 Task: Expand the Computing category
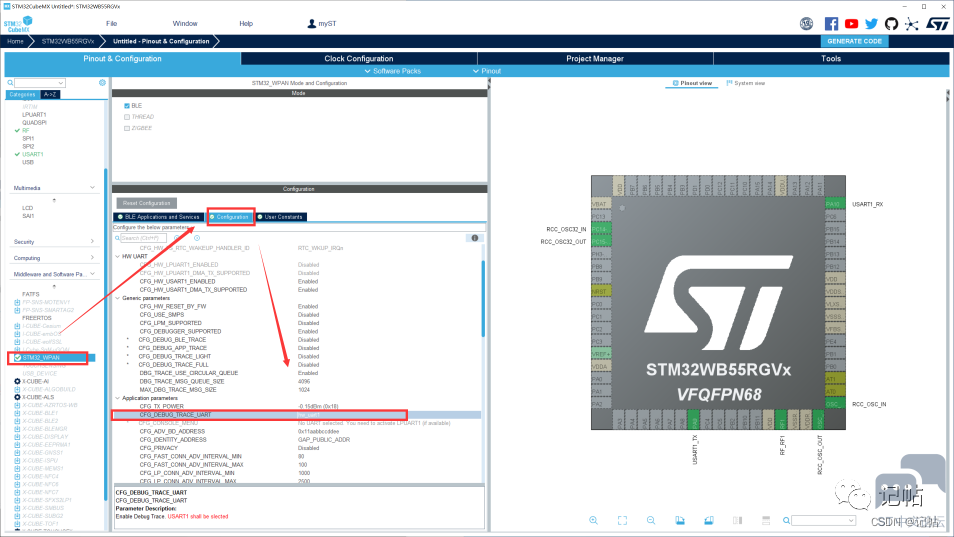pos(92,258)
